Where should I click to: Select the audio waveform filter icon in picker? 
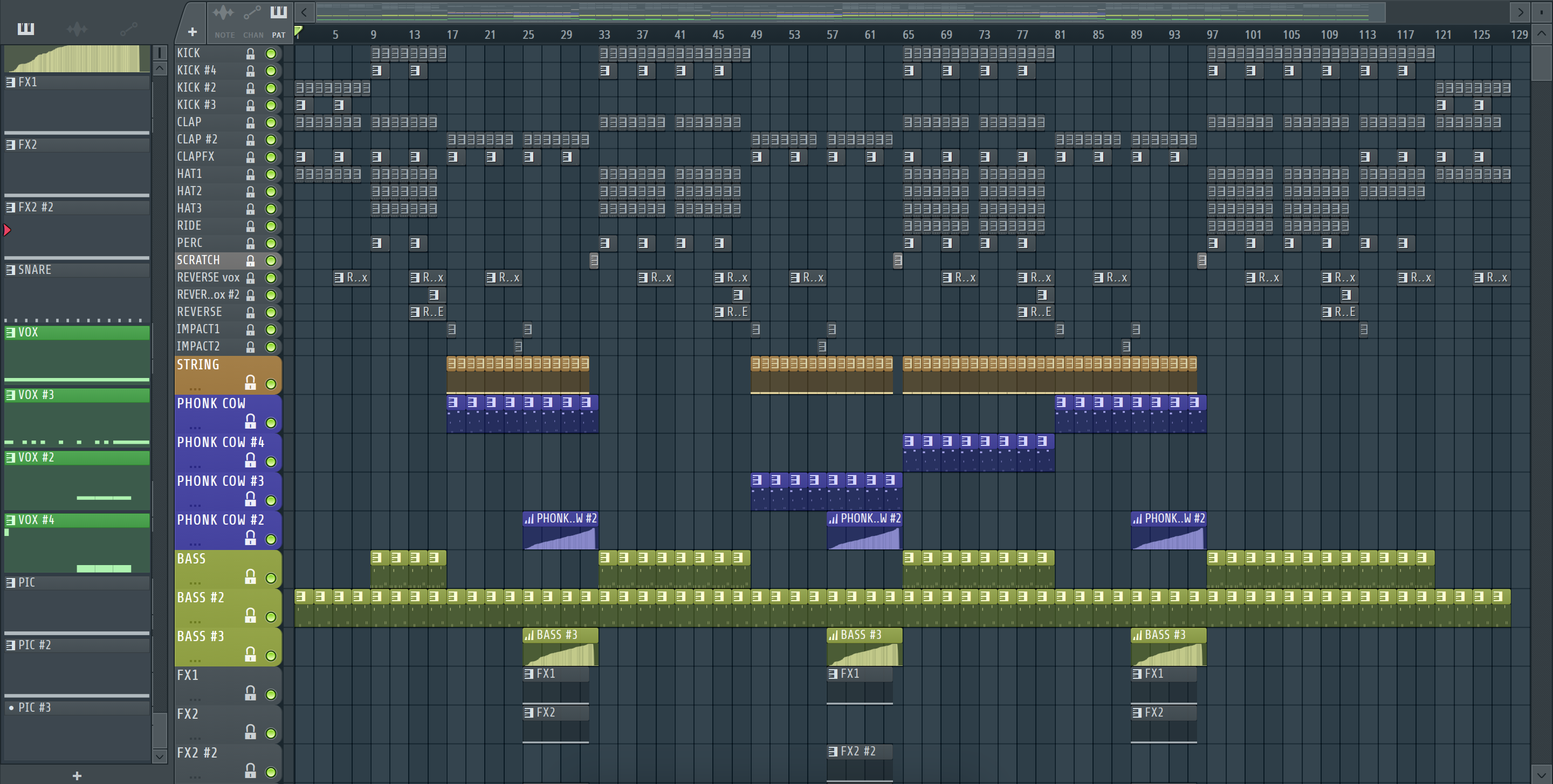(x=77, y=29)
